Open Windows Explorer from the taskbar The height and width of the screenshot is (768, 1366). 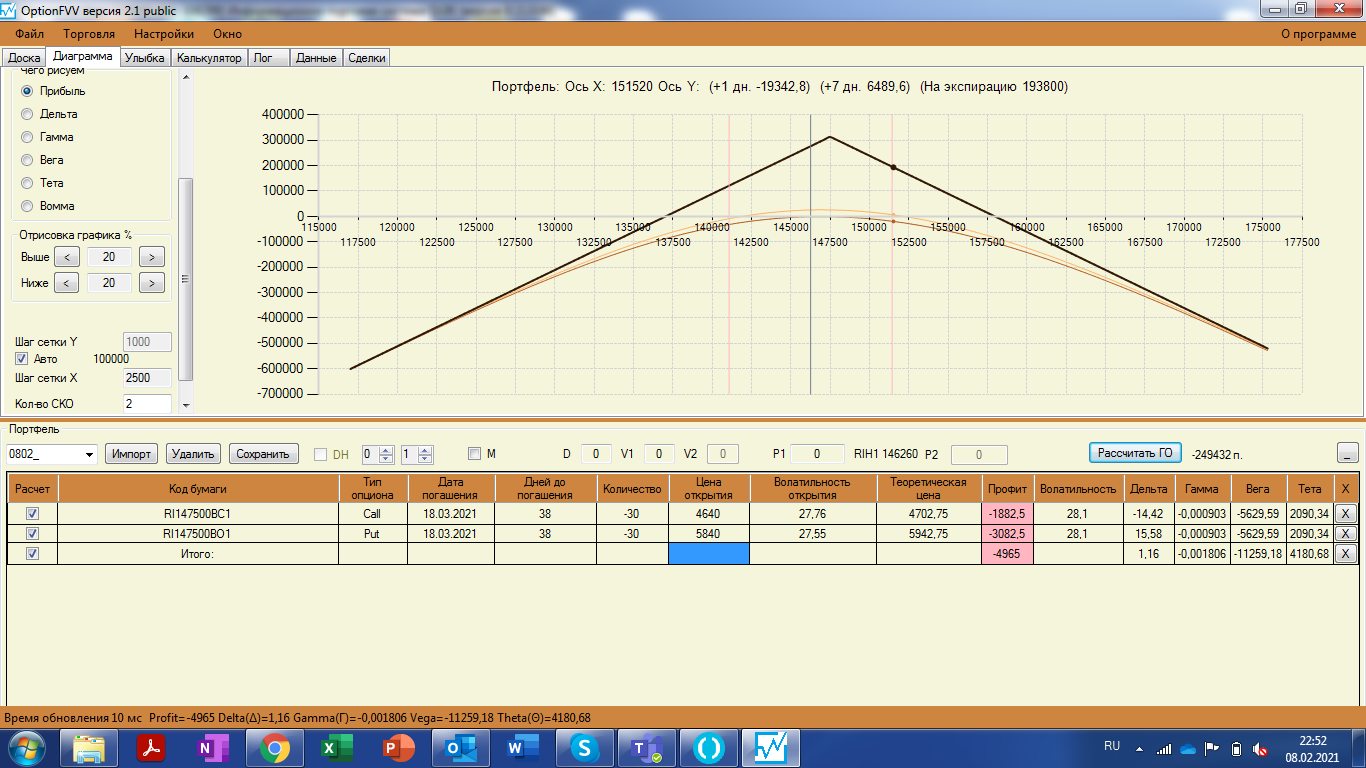point(90,748)
